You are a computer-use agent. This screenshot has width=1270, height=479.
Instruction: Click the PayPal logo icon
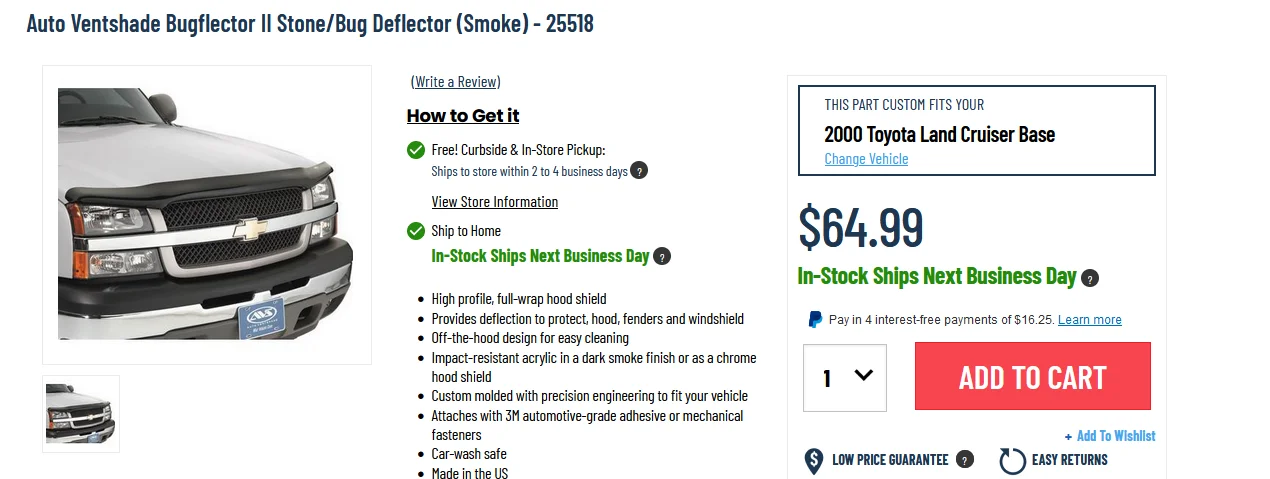[816, 320]
